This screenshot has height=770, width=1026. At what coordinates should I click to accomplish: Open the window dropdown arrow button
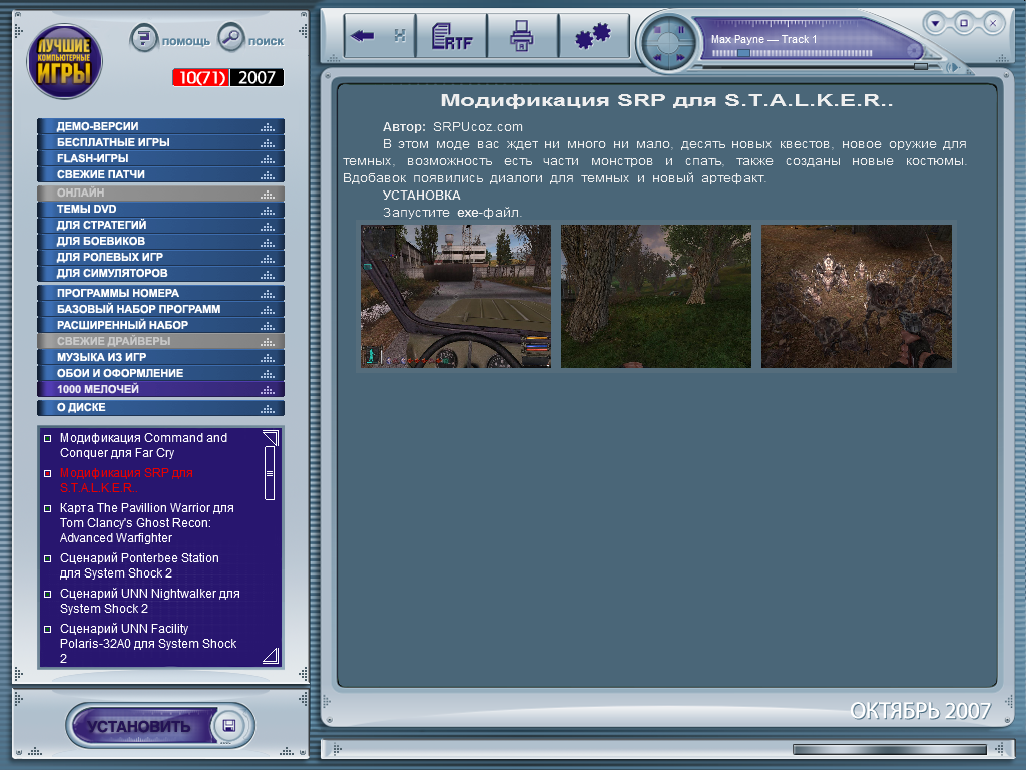point(935,24)
